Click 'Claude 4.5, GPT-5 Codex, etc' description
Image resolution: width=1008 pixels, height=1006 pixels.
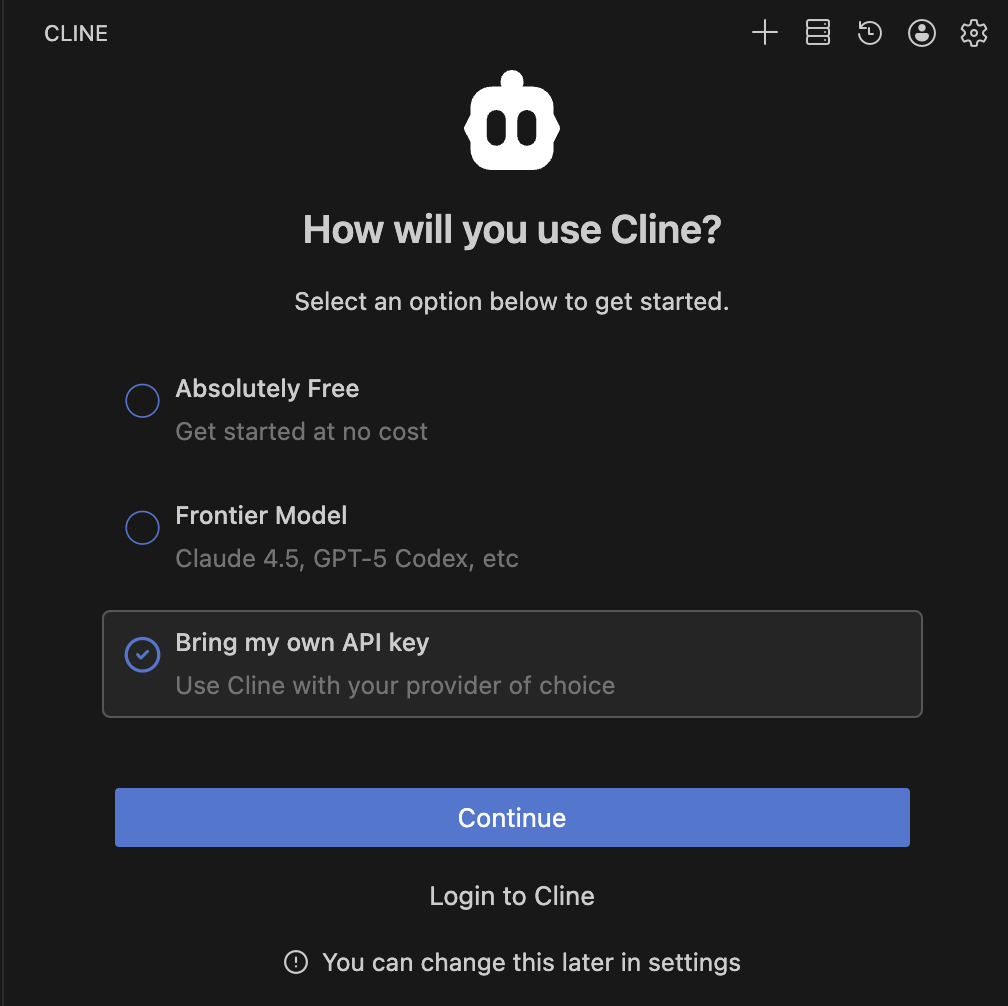click(347, 559)
